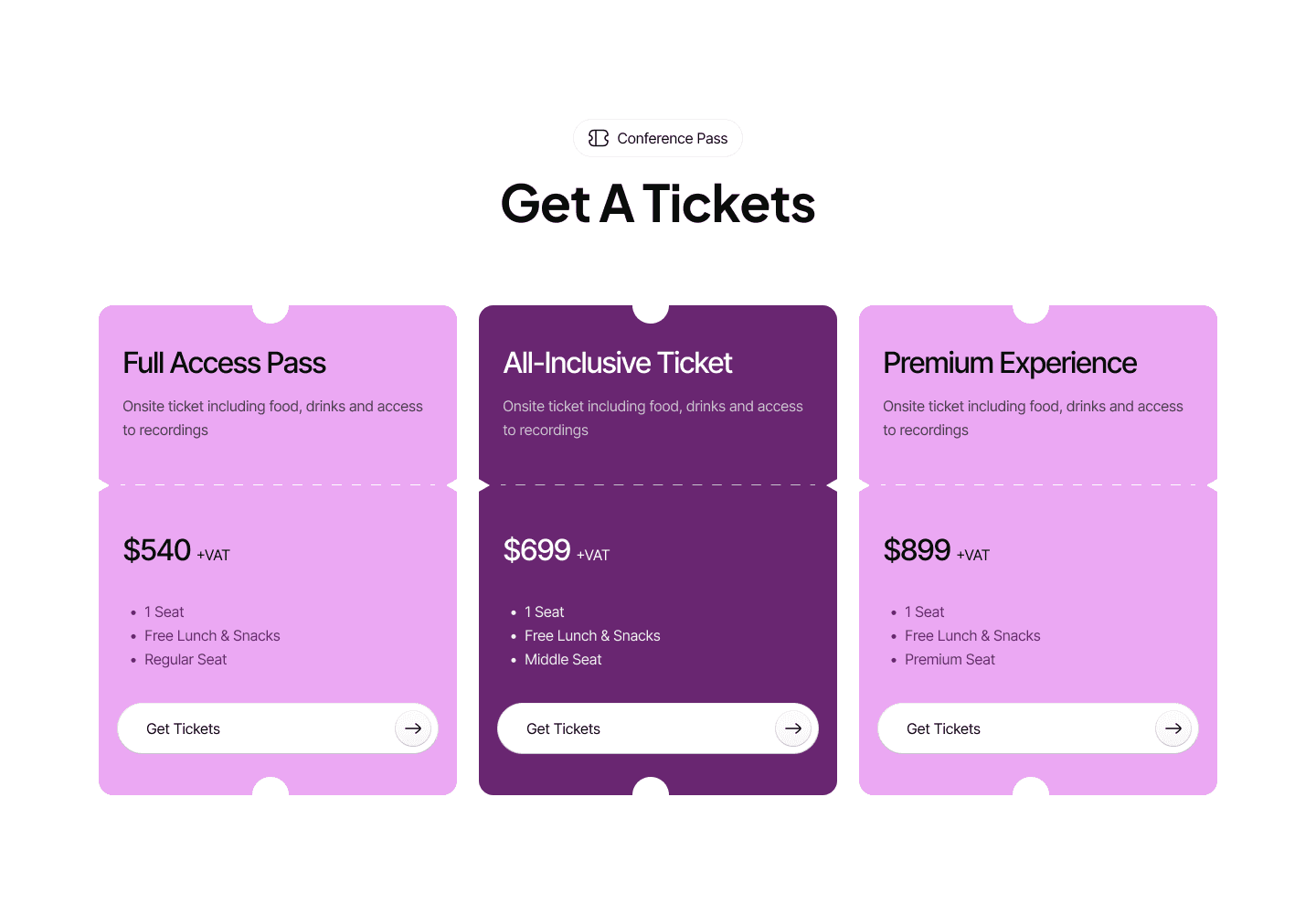
Task: Select the Conference Pass pill label
Action: 673,138
